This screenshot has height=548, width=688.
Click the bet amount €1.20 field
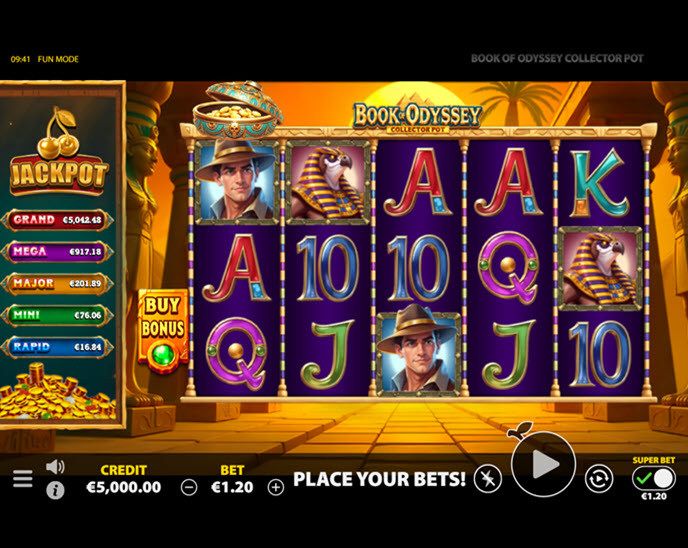coord(232,487)
